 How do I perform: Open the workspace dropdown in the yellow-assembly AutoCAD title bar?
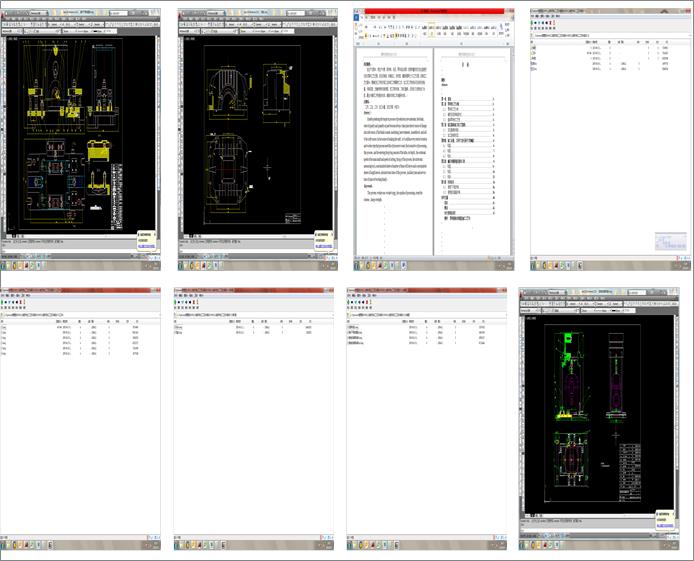click(x=39, y=13)
